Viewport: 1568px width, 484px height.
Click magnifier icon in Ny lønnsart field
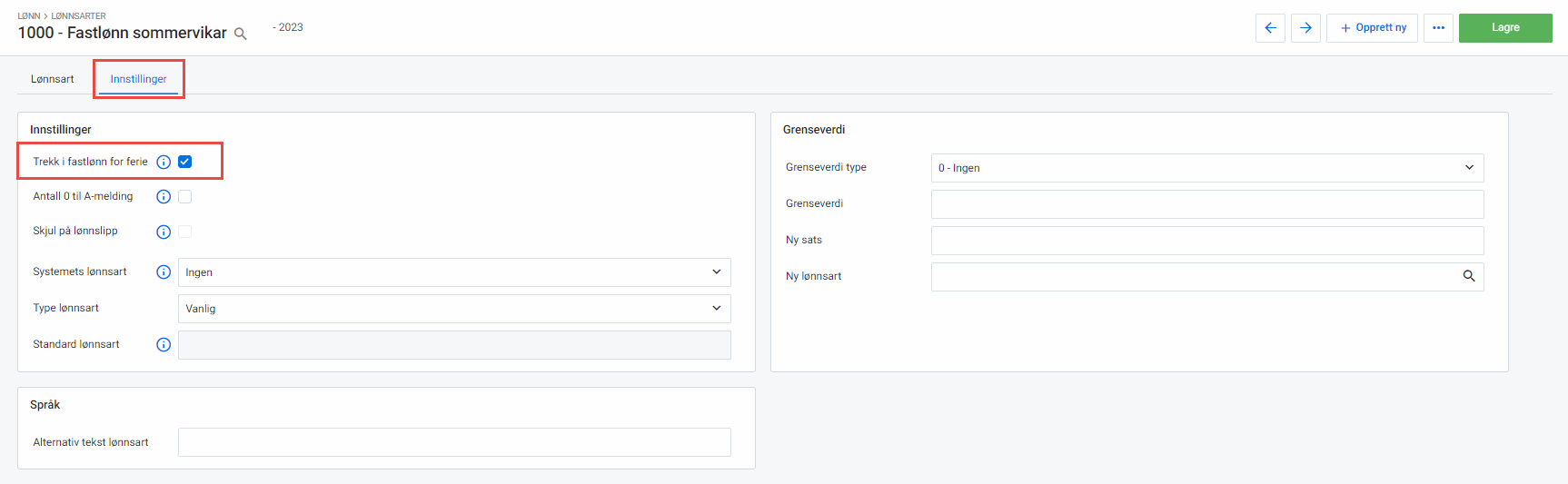[x=1468, y=277]
